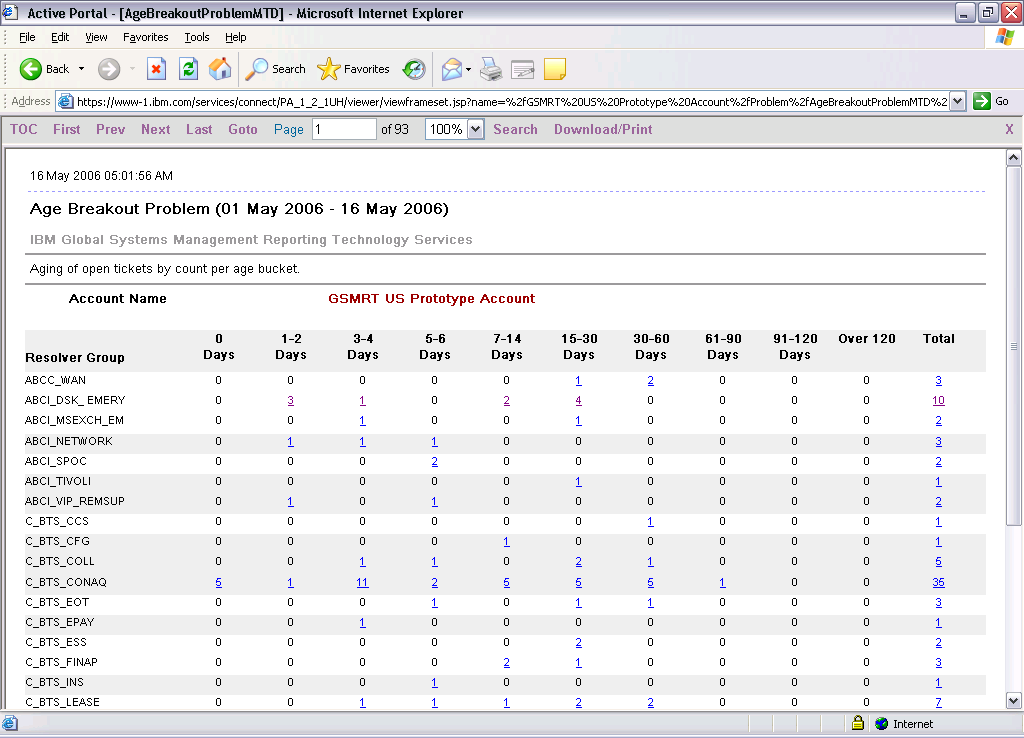
Task: Open the Edit menu
Action: [x=60, y=37]
